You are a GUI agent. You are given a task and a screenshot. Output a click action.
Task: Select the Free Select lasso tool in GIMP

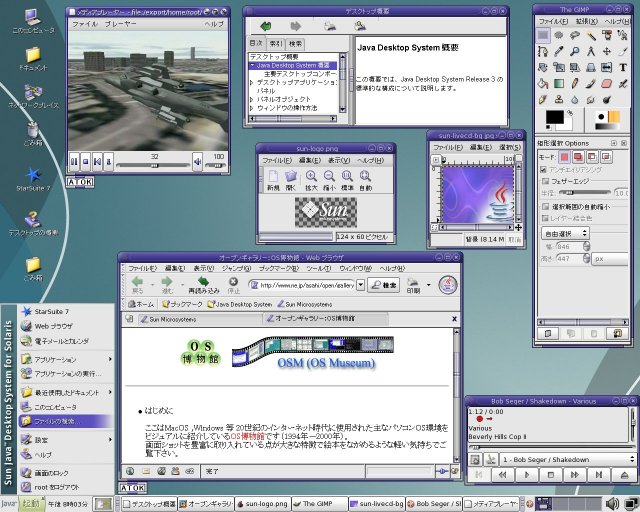pos(575,35)
